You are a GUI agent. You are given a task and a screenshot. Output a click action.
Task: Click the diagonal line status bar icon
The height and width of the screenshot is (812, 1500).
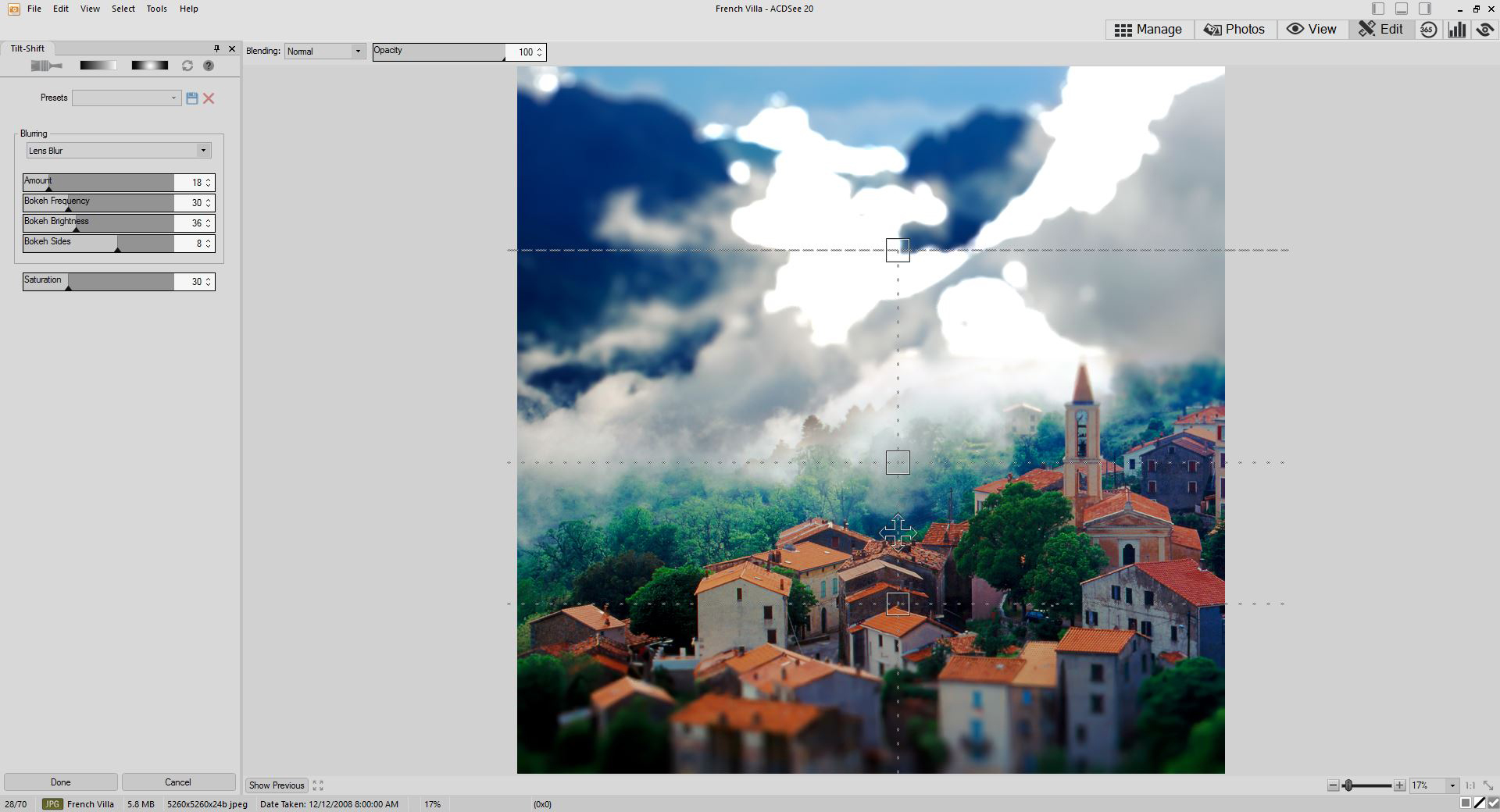[x=1480, y=803]
